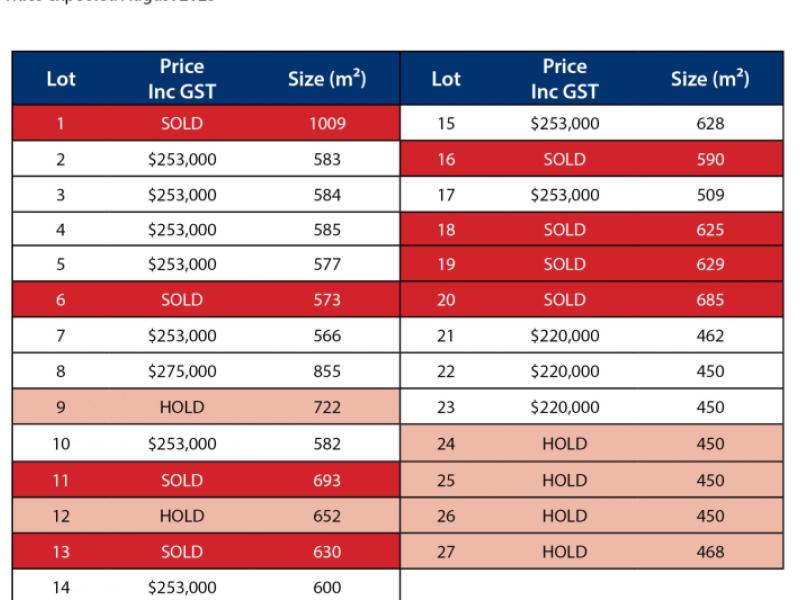Select the 509 size for Lot 17

pos(710,195)
